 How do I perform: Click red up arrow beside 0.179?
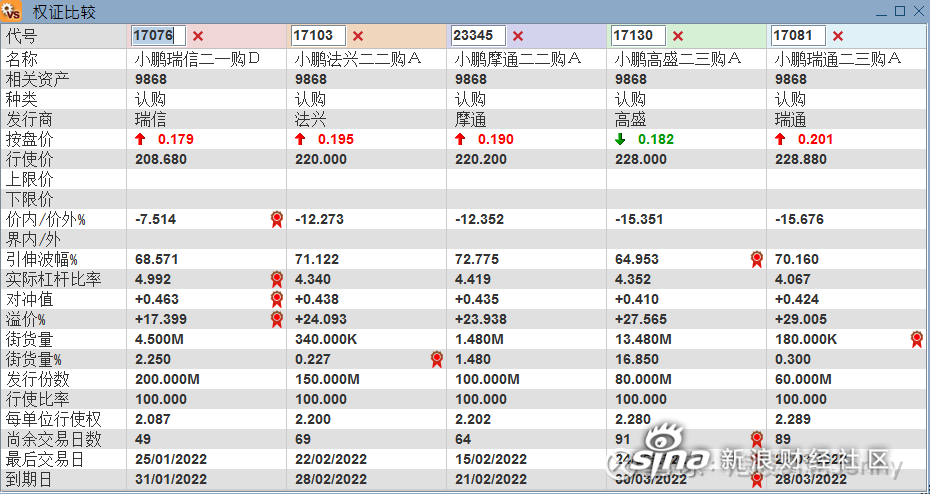pyautogui.click(x=140, y=139)
